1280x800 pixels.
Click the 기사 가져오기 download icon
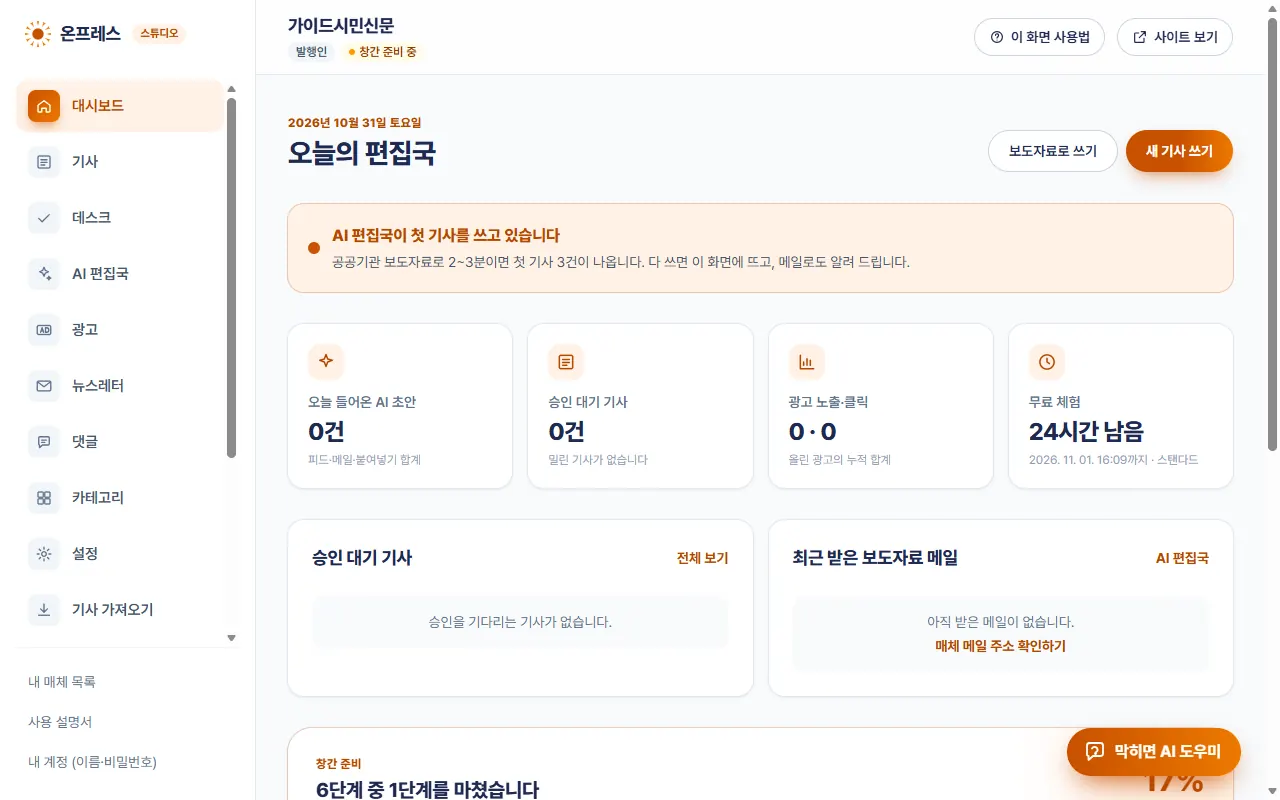(x=44, y=610)
